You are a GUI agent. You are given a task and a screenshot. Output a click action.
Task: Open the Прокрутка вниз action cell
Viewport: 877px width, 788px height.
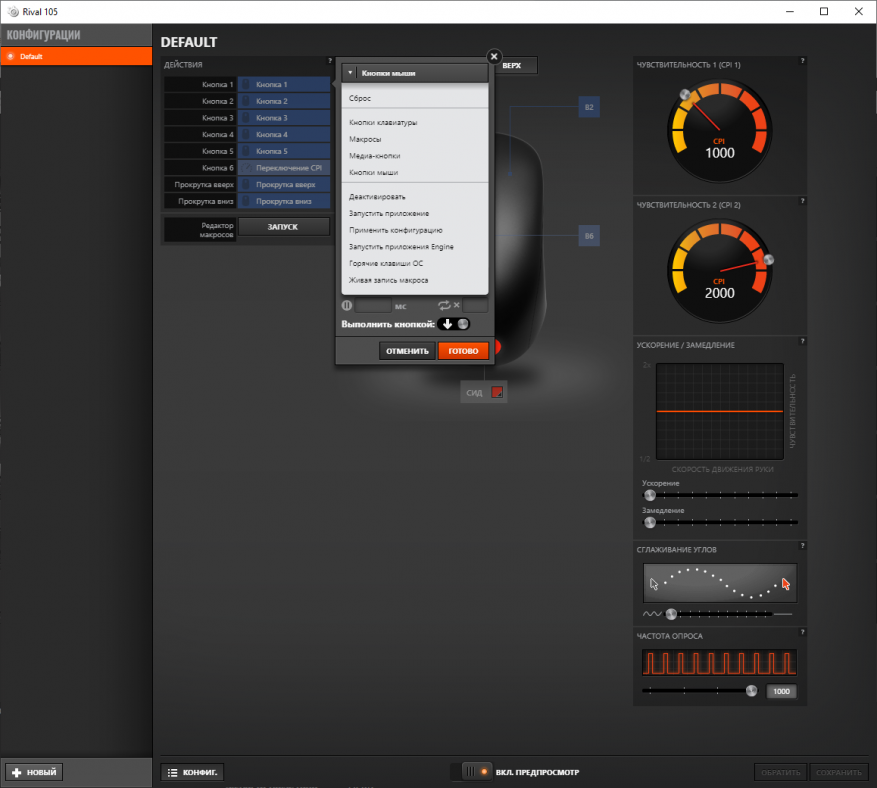click(284, 201)
